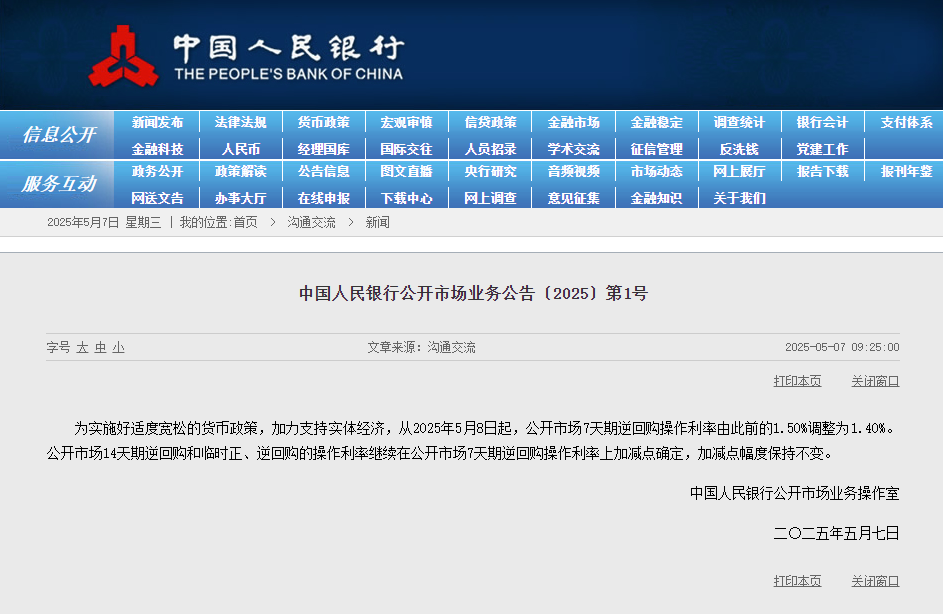Go to 金融市场 in navigation
Screen dimensions: 943x614
[573, 122]
